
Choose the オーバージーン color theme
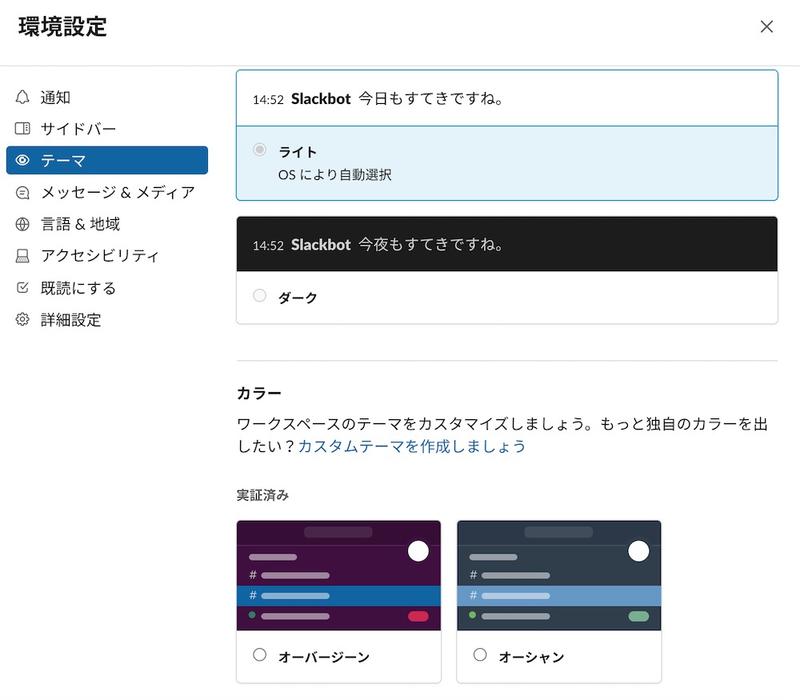pos(259,657)
